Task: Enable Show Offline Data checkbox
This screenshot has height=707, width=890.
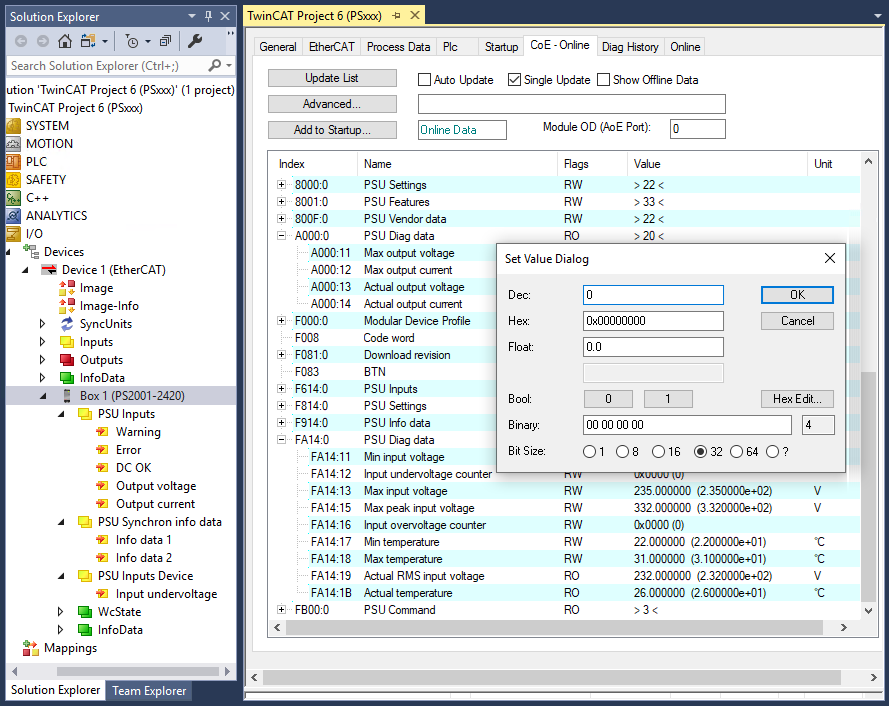Action: click(x=603, y=79)
